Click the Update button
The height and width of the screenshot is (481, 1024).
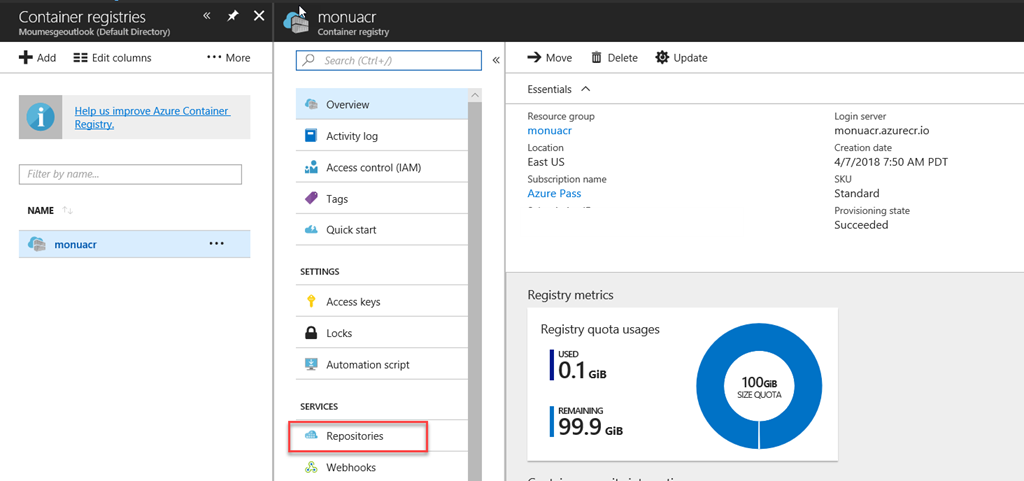682,58
